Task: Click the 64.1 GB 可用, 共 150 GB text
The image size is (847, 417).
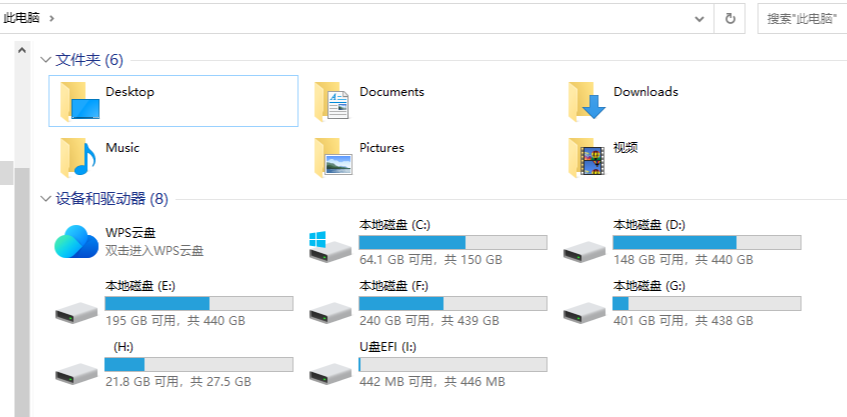Action: [x=431, y=260]
